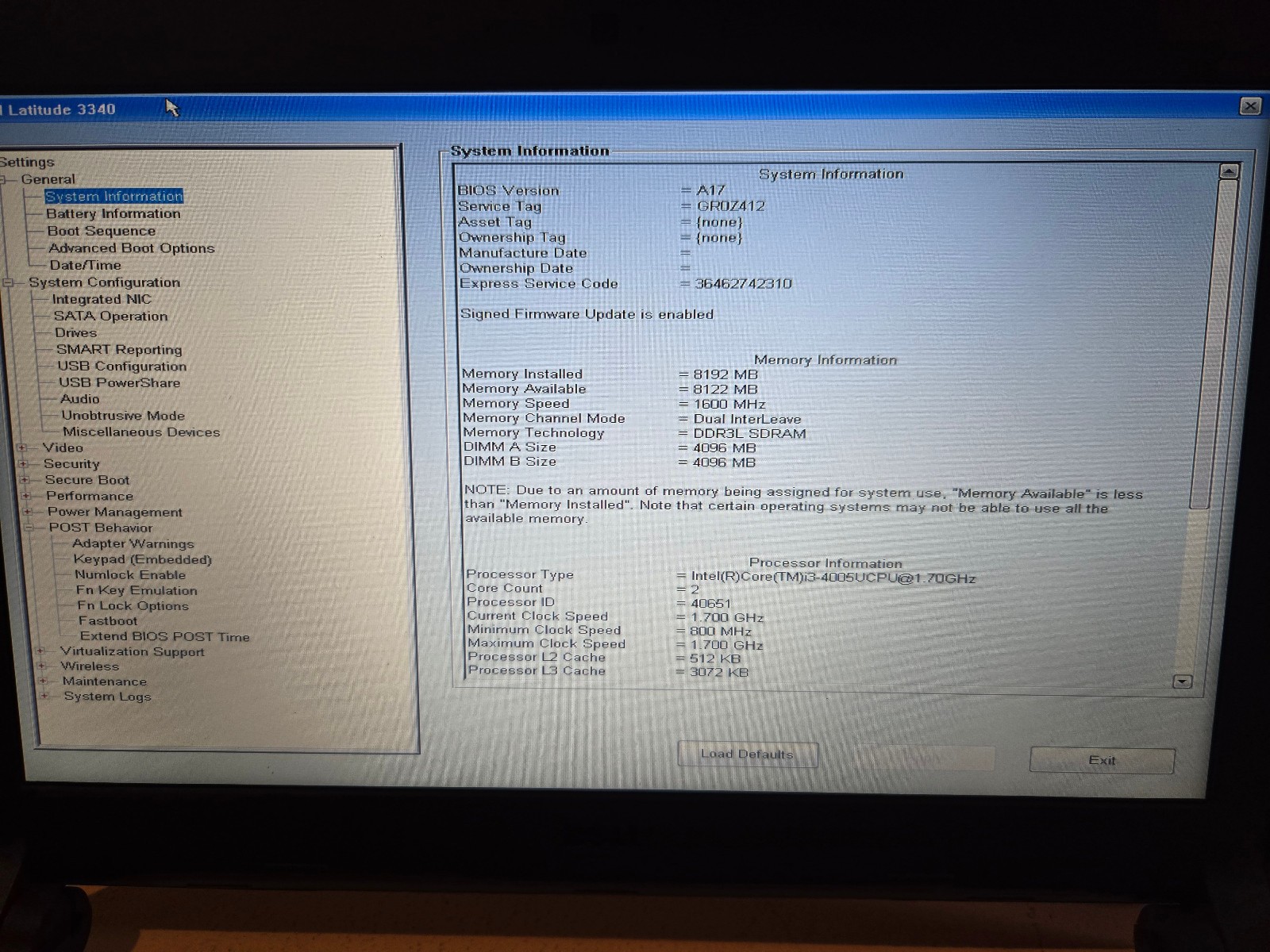Open USB Configuration
Screen dimensions: 1270x952
[121, 366]
